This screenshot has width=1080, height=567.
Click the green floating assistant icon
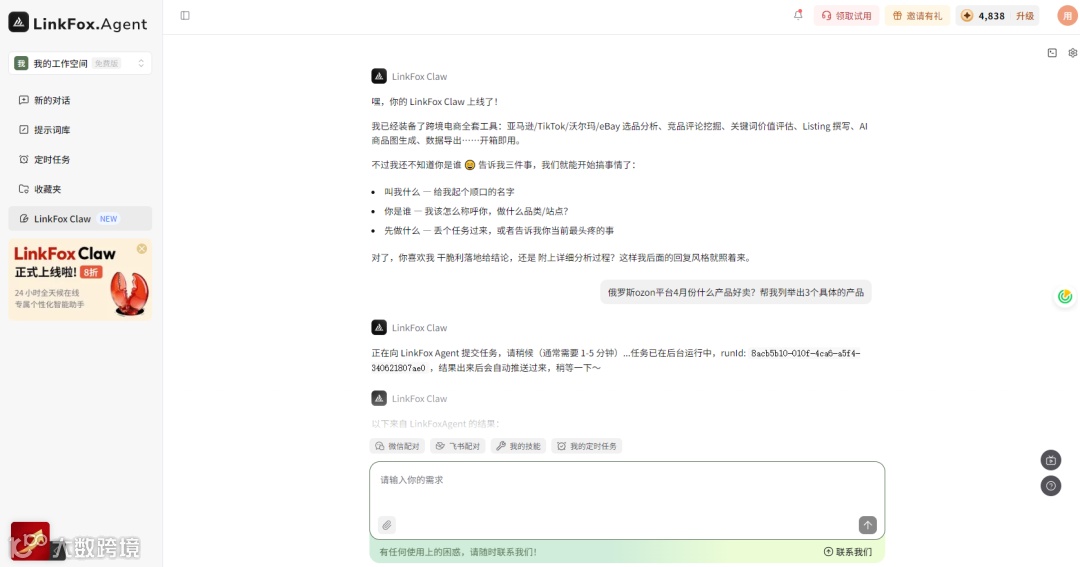pyautogui.click(x=1065, y=296)
